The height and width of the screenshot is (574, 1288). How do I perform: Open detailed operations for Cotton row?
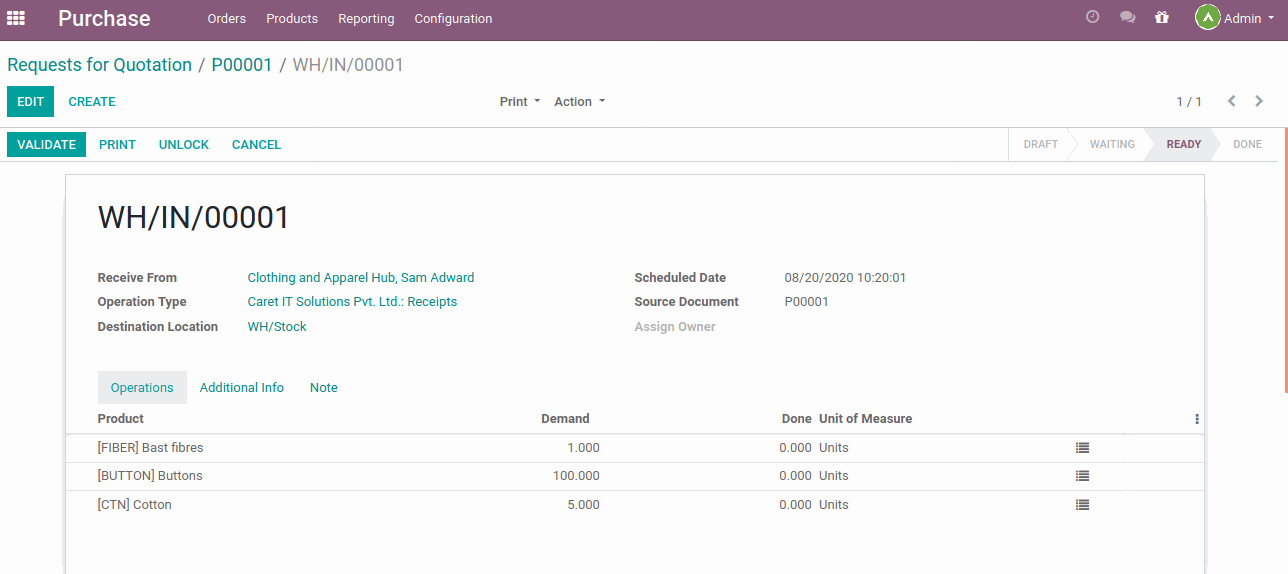[1082, 505]
